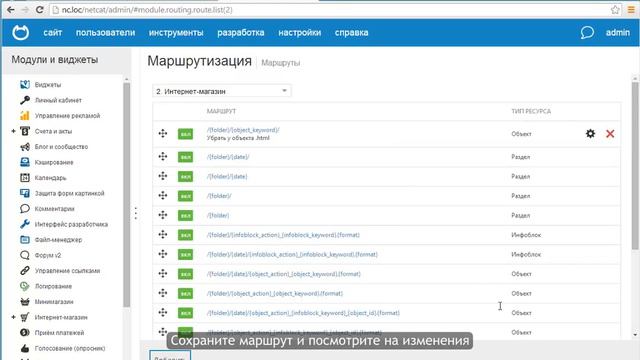Toggle ВКЛ for /{folder}/{infoblock_action}_{infoblock_keyword} route
The image size is (640, 360).
coord(185,235)
